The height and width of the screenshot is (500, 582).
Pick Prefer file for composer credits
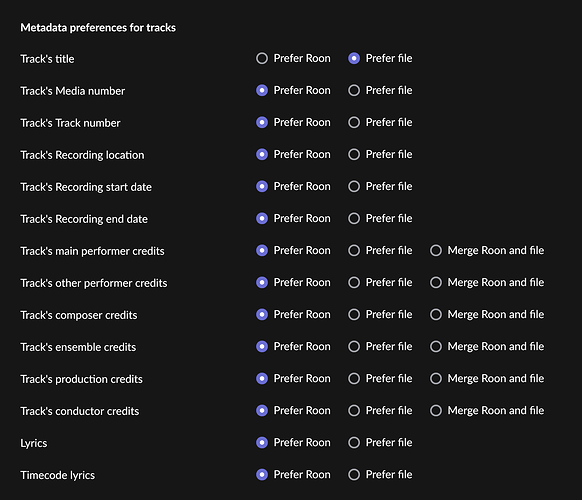pyautogui.click(x=354, y=314)
